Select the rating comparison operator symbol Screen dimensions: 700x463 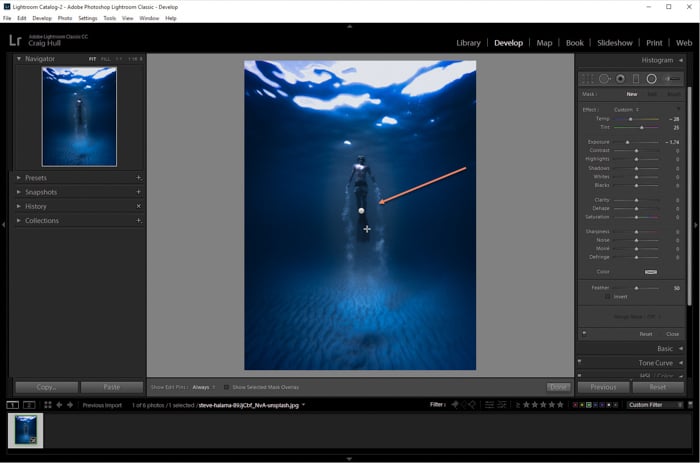[x=518, y=405]
